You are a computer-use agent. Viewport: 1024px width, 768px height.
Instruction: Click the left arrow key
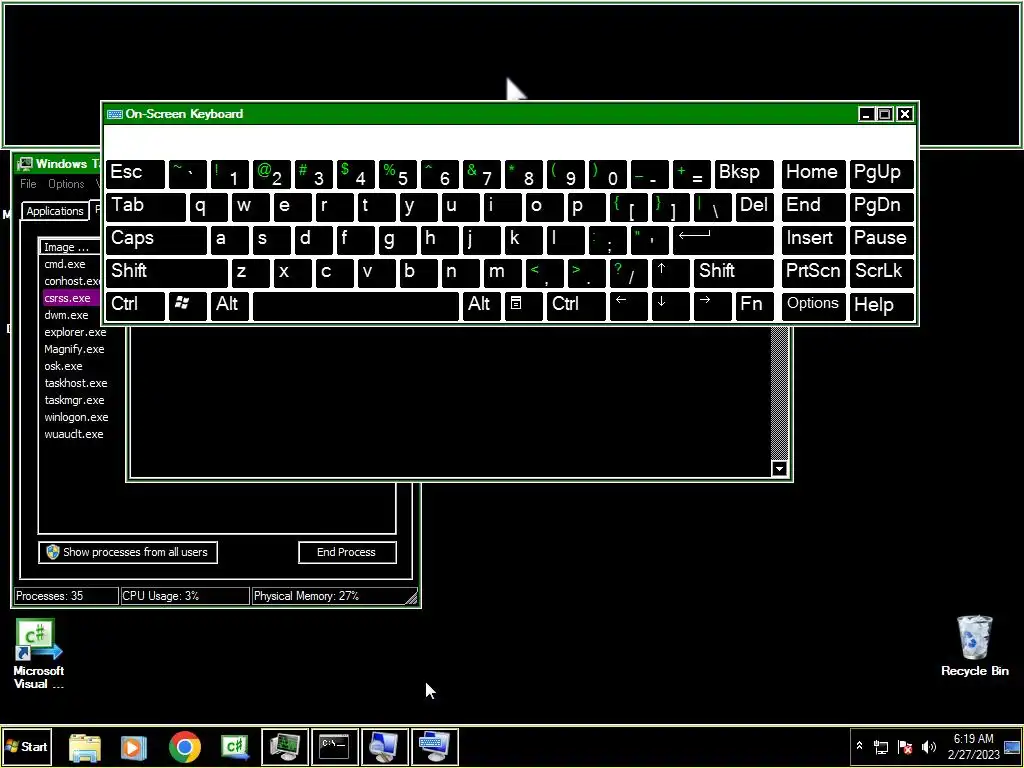628,306
